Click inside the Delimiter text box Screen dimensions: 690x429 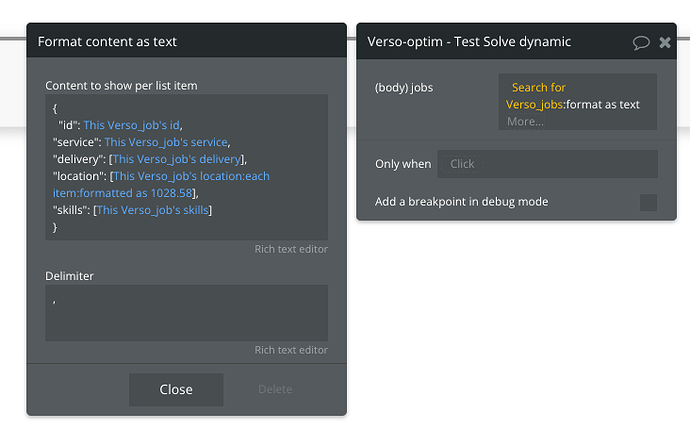coord(186,312)
